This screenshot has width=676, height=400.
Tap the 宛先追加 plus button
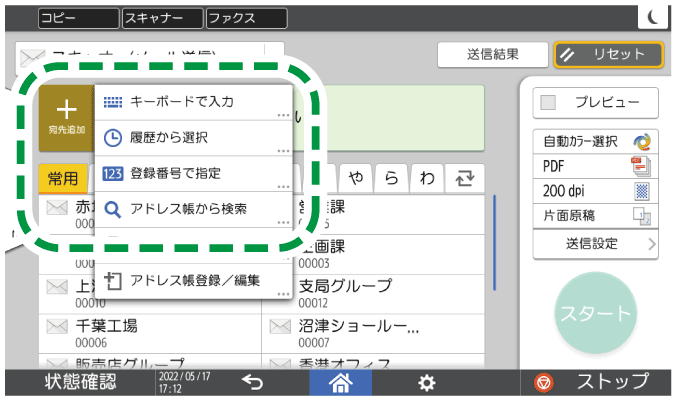coord(66,118)
